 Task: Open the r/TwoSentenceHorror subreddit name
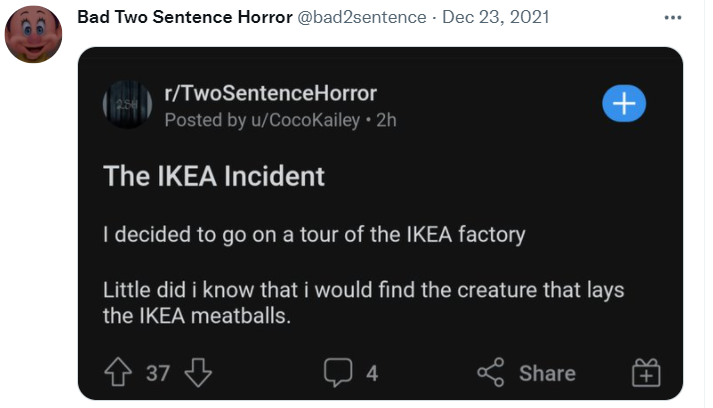pos(270,94)
